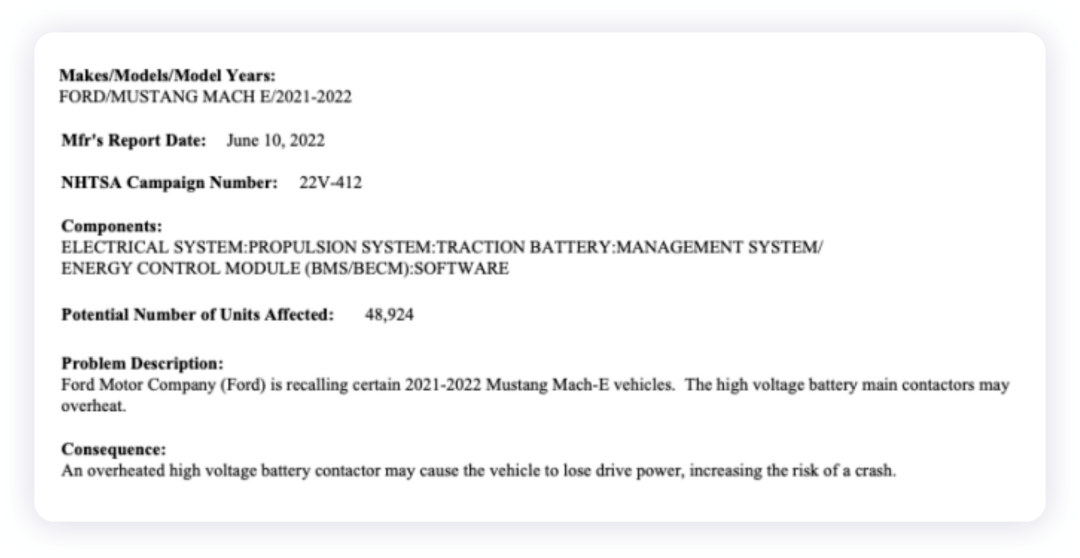This screenshot has width=1080, height=558.
Task: Click the sentence starting 'An overheated high voltage'
Action: pyautogui.click(x=479, y=471)
